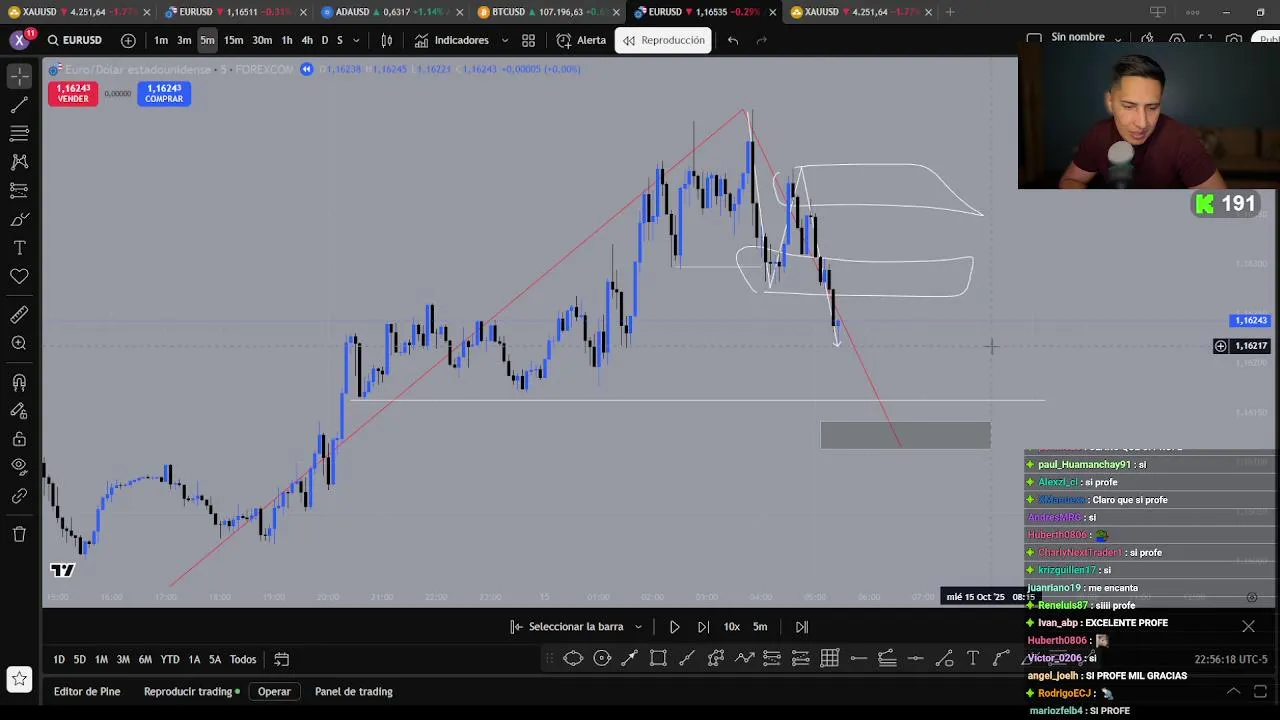Select the table grid favorite tool
Viewport: 1280px width, 720px height.
pos(830,658)
